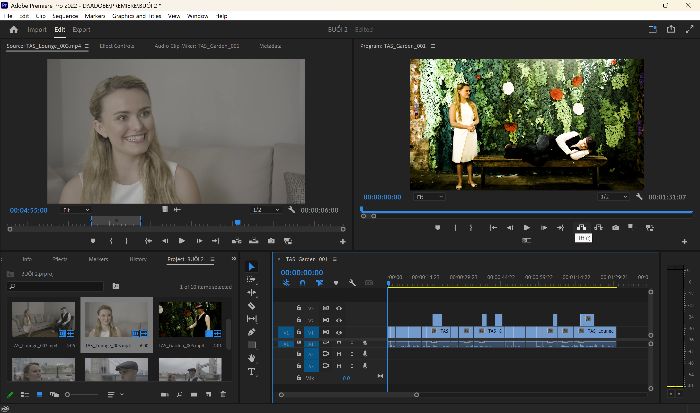Click Overwrite button in Source monitor
This screenshot has height=413, width=700.
tap(254, 241)
